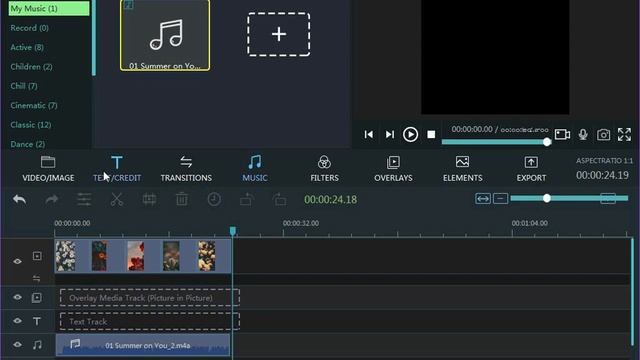
Task: Click the transition track swap icon
Action: [x=36, y=279]
